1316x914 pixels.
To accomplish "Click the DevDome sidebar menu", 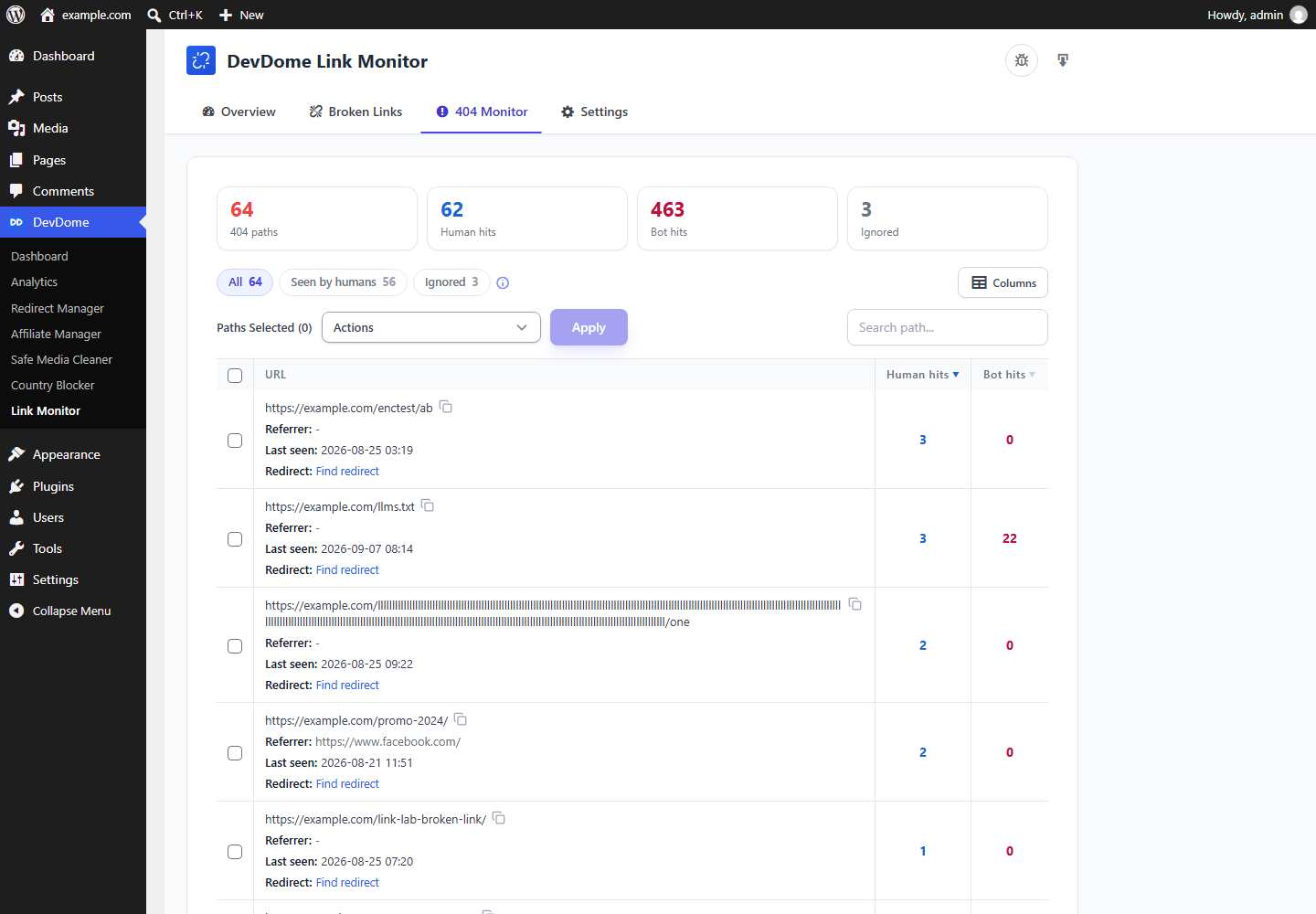I will 73,222.
